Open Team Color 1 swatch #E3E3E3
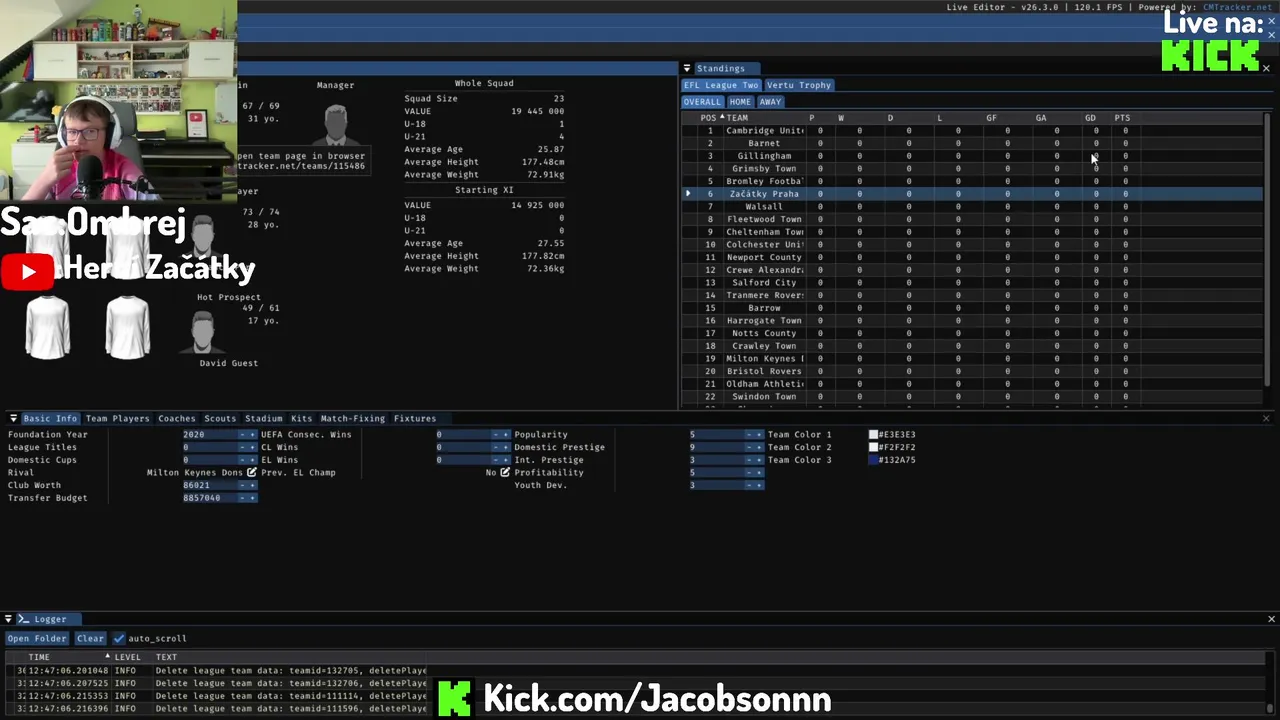This screenshot has height=720, width=1280. [873, 434]
